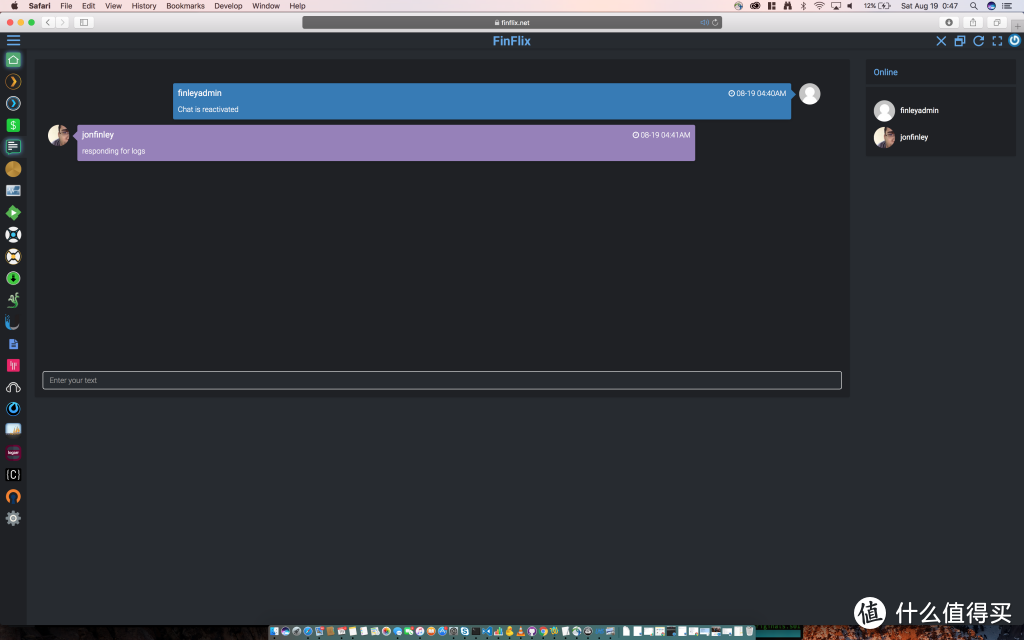This screenshot has width=1024, height=640.
Task: Open the Develop menu in Safari
Action: coord(228,6)
